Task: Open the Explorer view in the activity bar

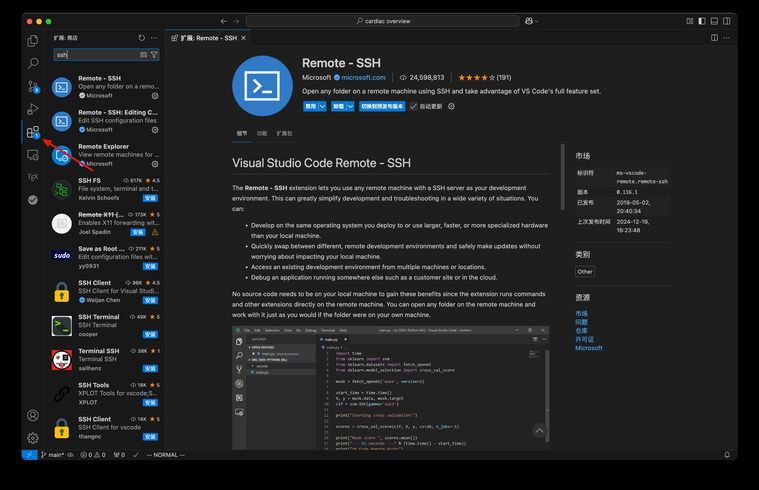Action: [32, 41]
